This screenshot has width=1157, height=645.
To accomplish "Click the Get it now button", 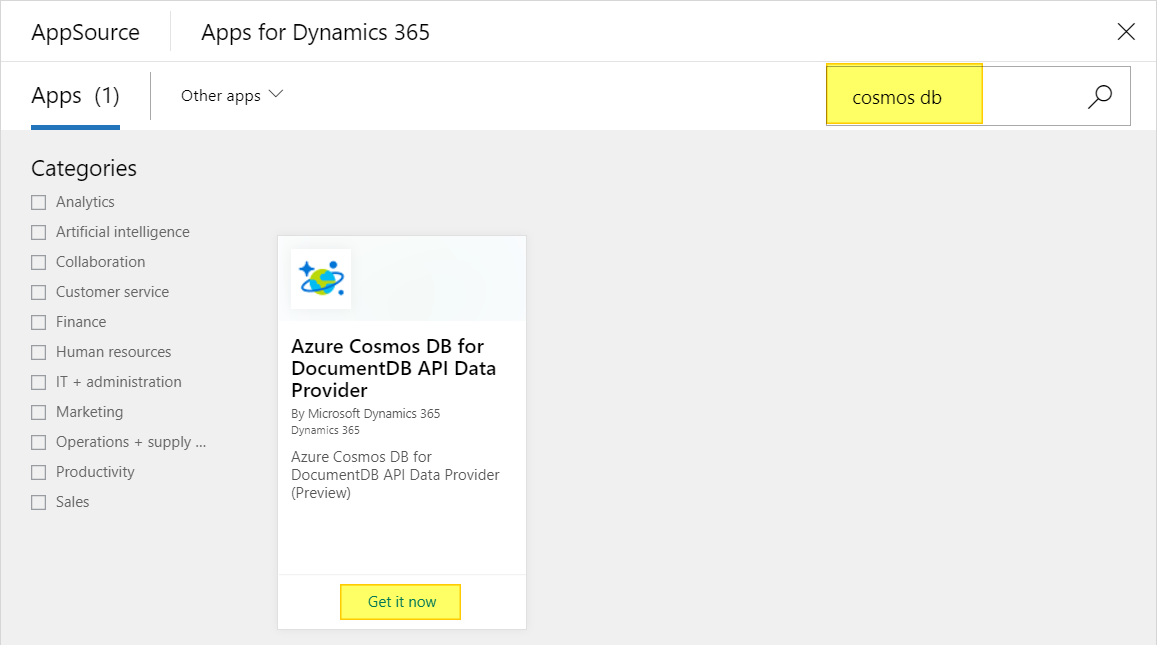I will (x=401, y=601).
